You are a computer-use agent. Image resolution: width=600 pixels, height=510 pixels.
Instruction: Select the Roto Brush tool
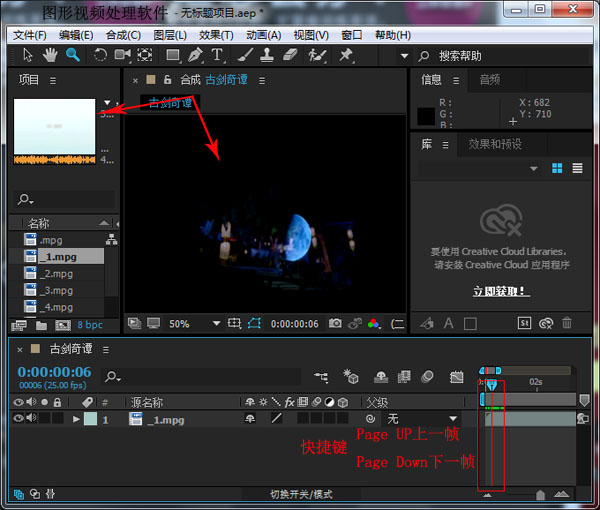(x=317, y=56)
